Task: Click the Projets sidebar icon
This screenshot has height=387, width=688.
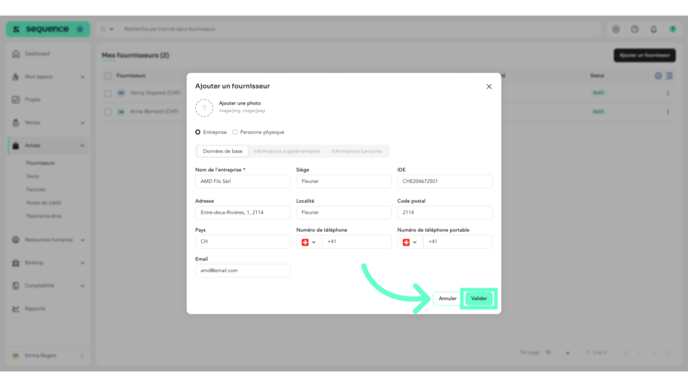Action: pos(16,100)
